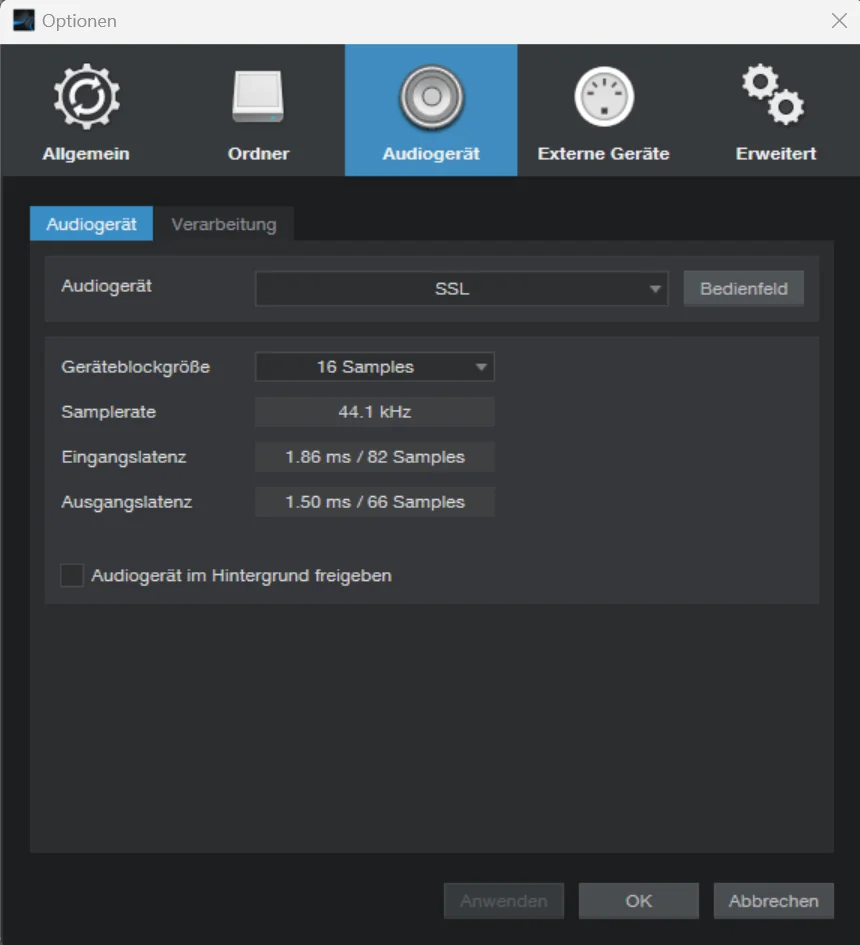Confirm settings with the OK button
860x945 pixels.
639,901
